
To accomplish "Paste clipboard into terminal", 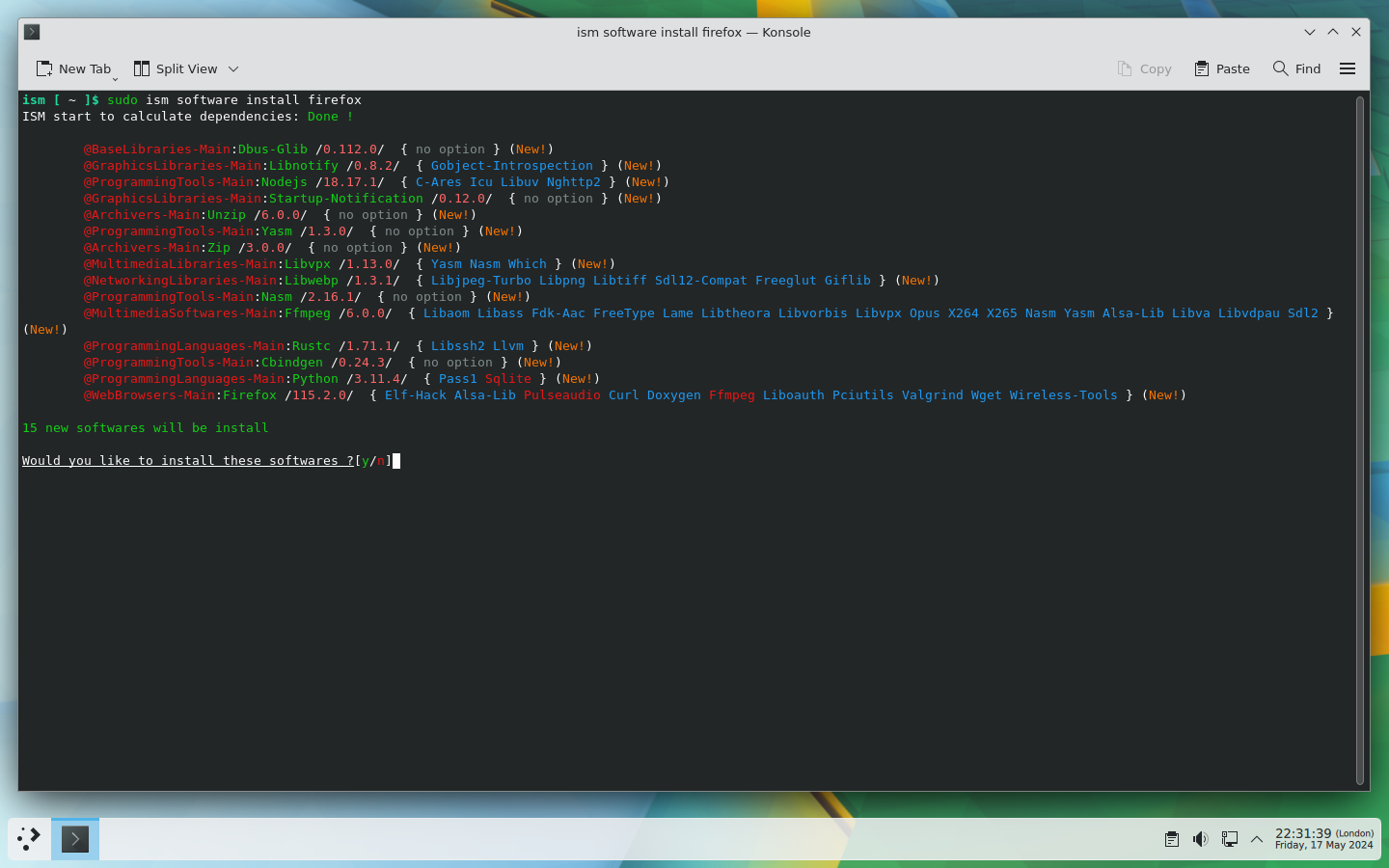I will pos(1222,68).
